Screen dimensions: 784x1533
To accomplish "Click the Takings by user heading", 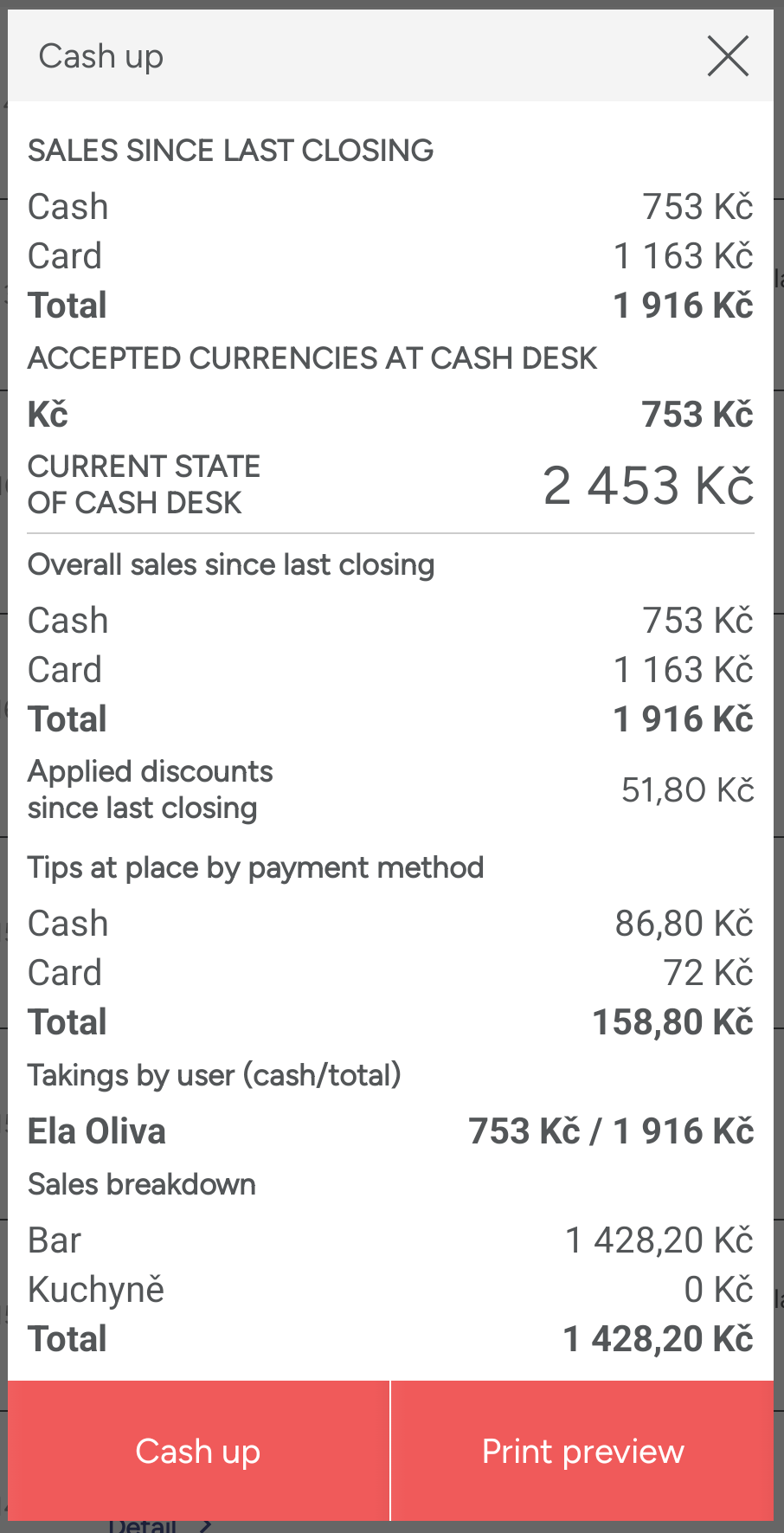I will (x=215, y=1075).
